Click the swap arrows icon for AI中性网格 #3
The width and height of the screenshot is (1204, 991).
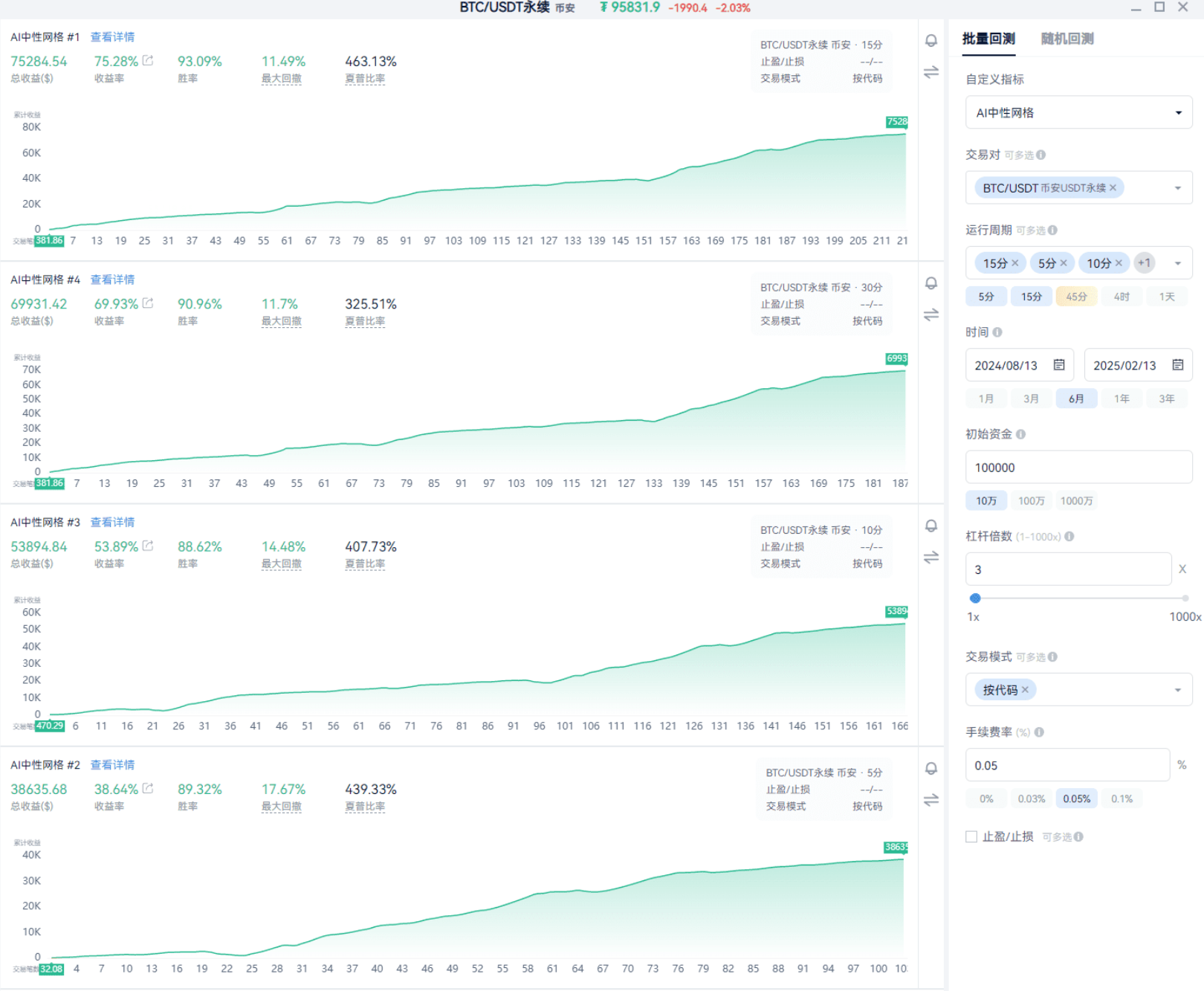931,558
